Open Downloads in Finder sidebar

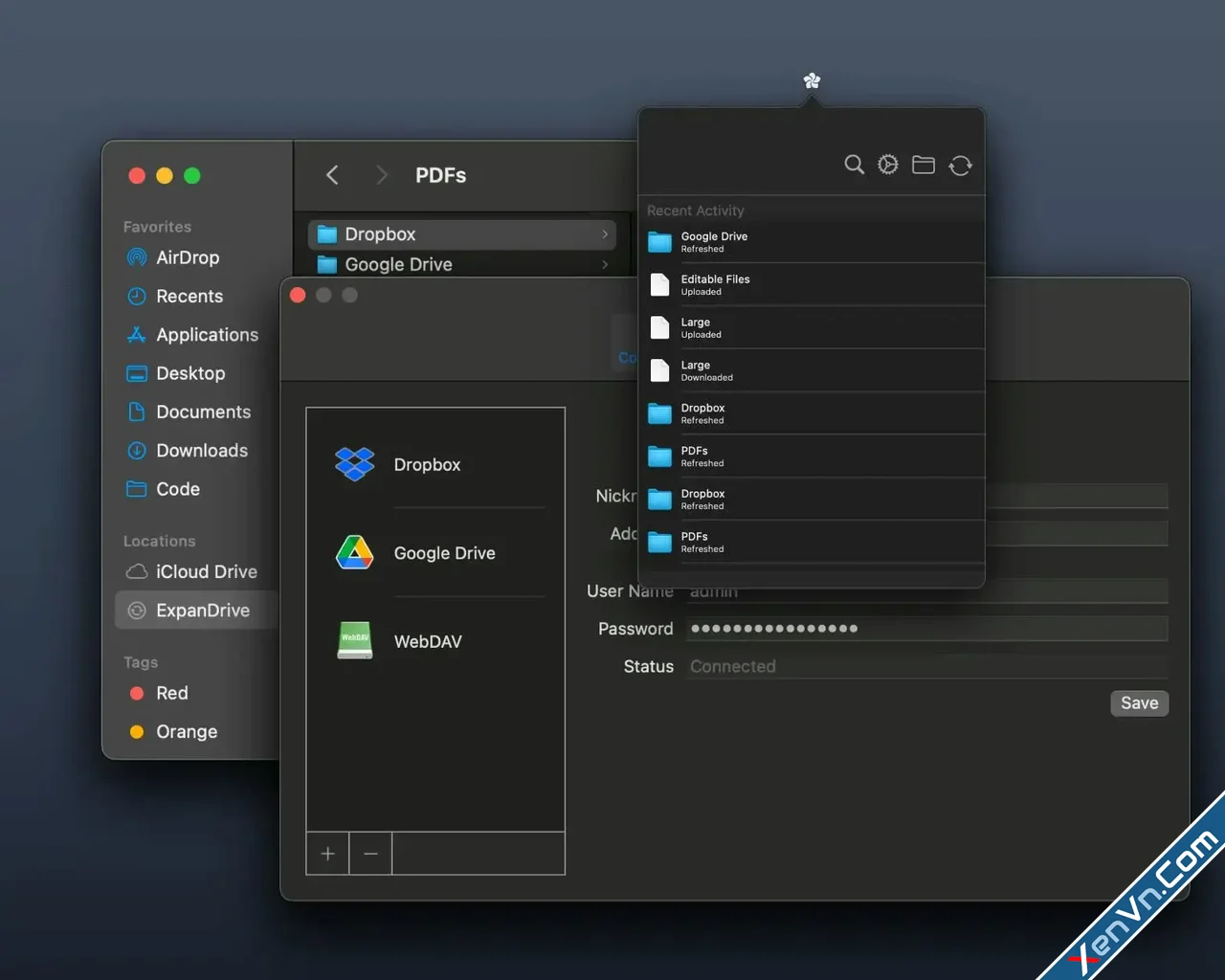[x=202, y=450]
